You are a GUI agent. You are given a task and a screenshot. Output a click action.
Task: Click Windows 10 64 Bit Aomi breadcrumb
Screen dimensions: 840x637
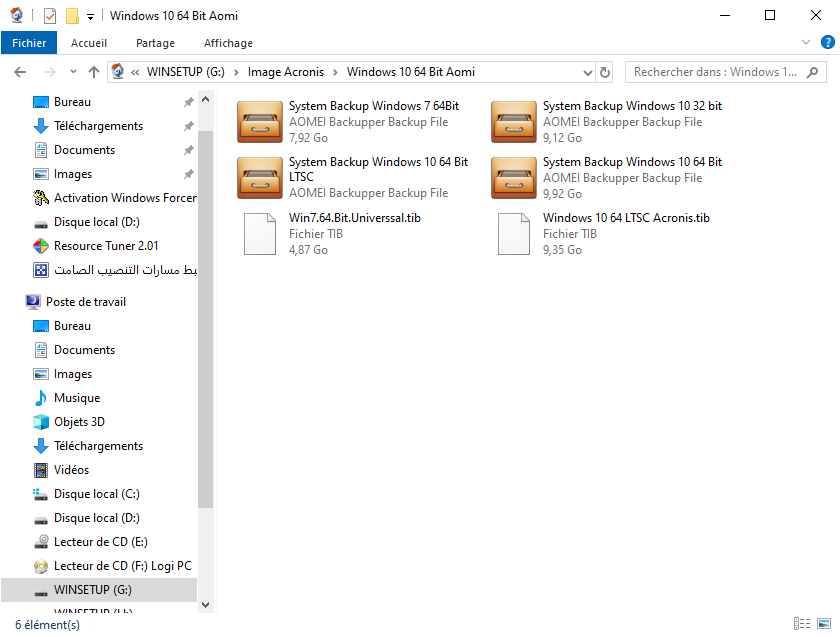[410, 72]
